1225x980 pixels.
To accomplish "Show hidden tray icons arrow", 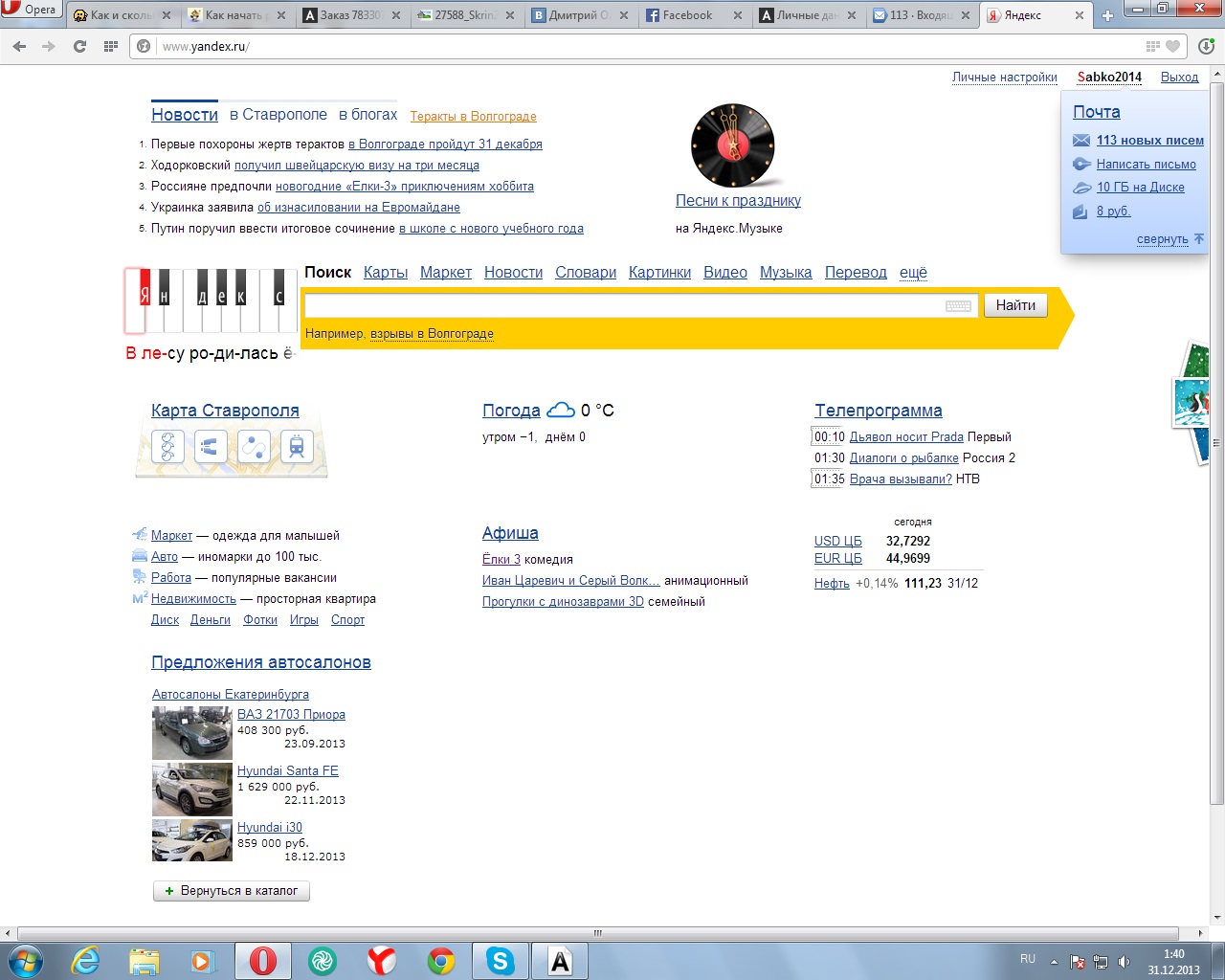I will [x=1054, y=962].
